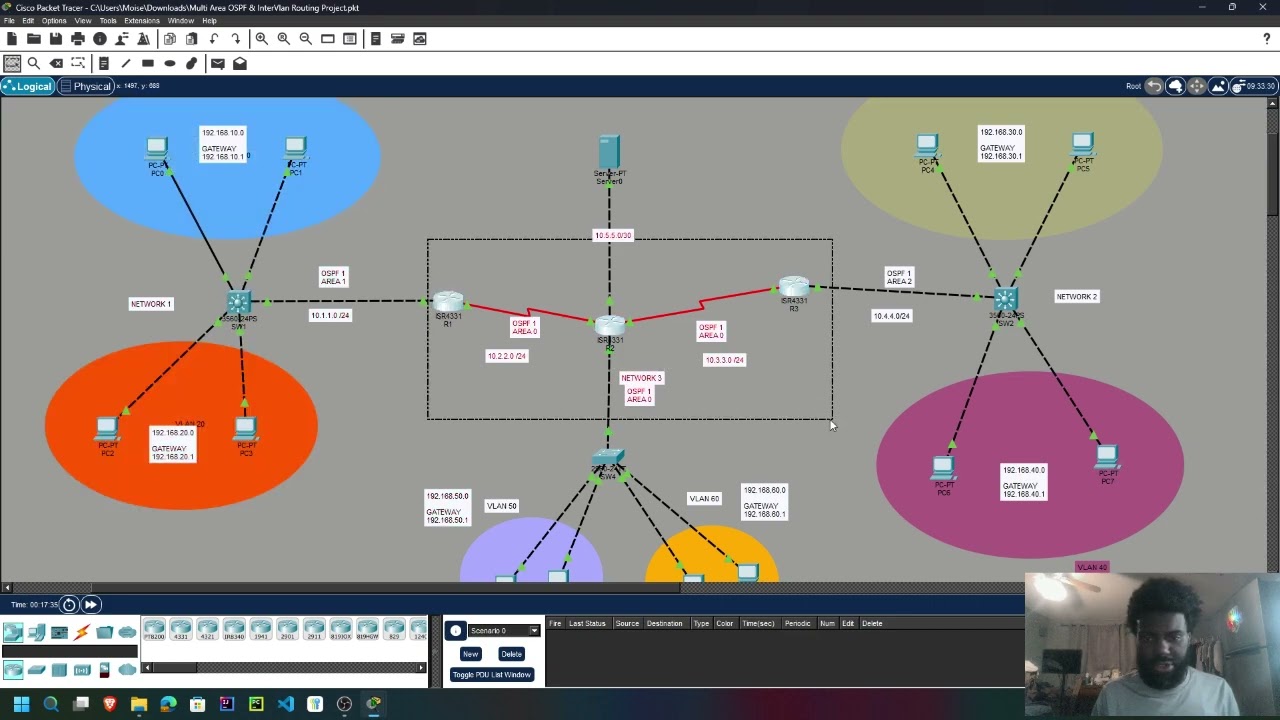Switch to the Logical workspace view
Image resolution: width=1280 pixels, height=720 pixels.
point(27,87)
